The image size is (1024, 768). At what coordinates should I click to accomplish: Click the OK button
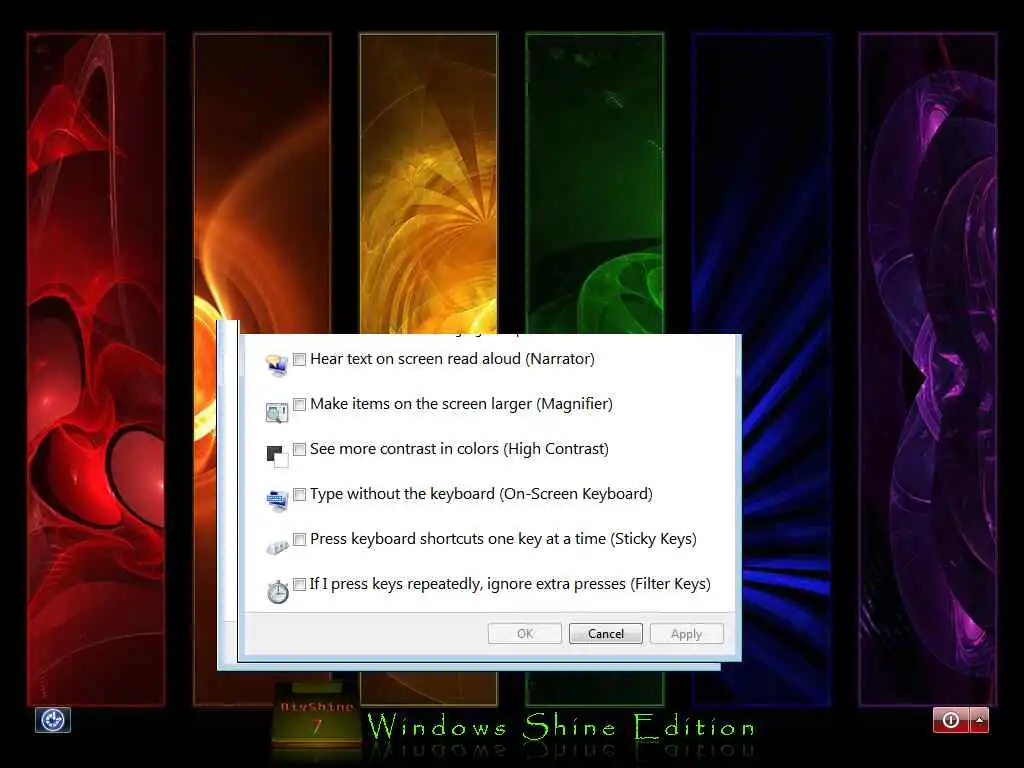(524, 633)
